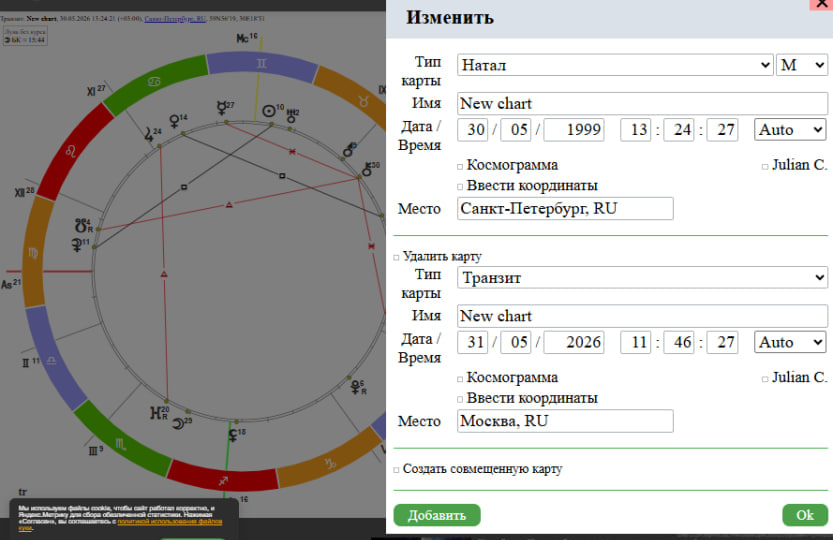
Task: Click the natal day field showing 30
Action: point(472,130)
